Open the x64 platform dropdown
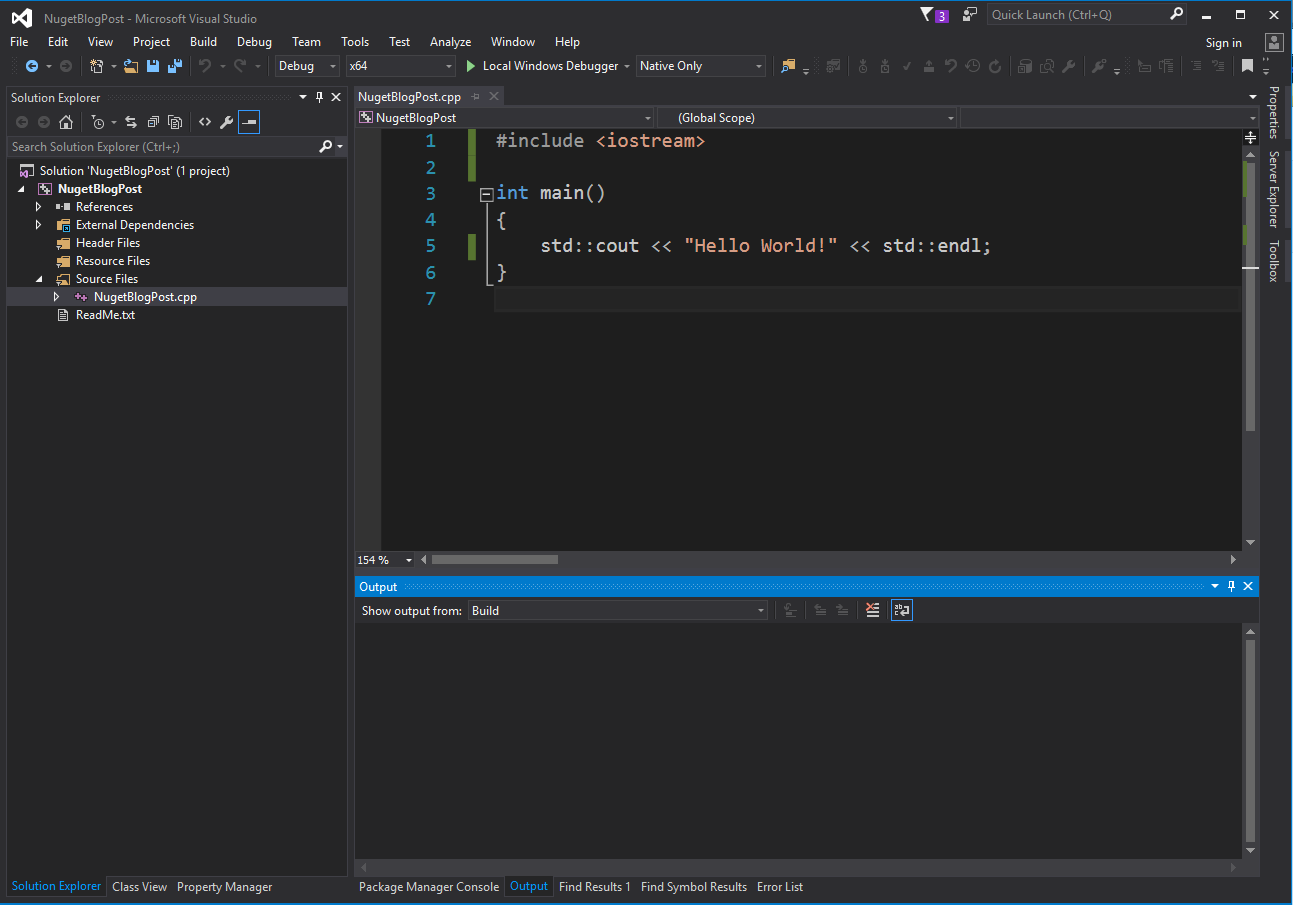1293x905 pixels. 400,66
